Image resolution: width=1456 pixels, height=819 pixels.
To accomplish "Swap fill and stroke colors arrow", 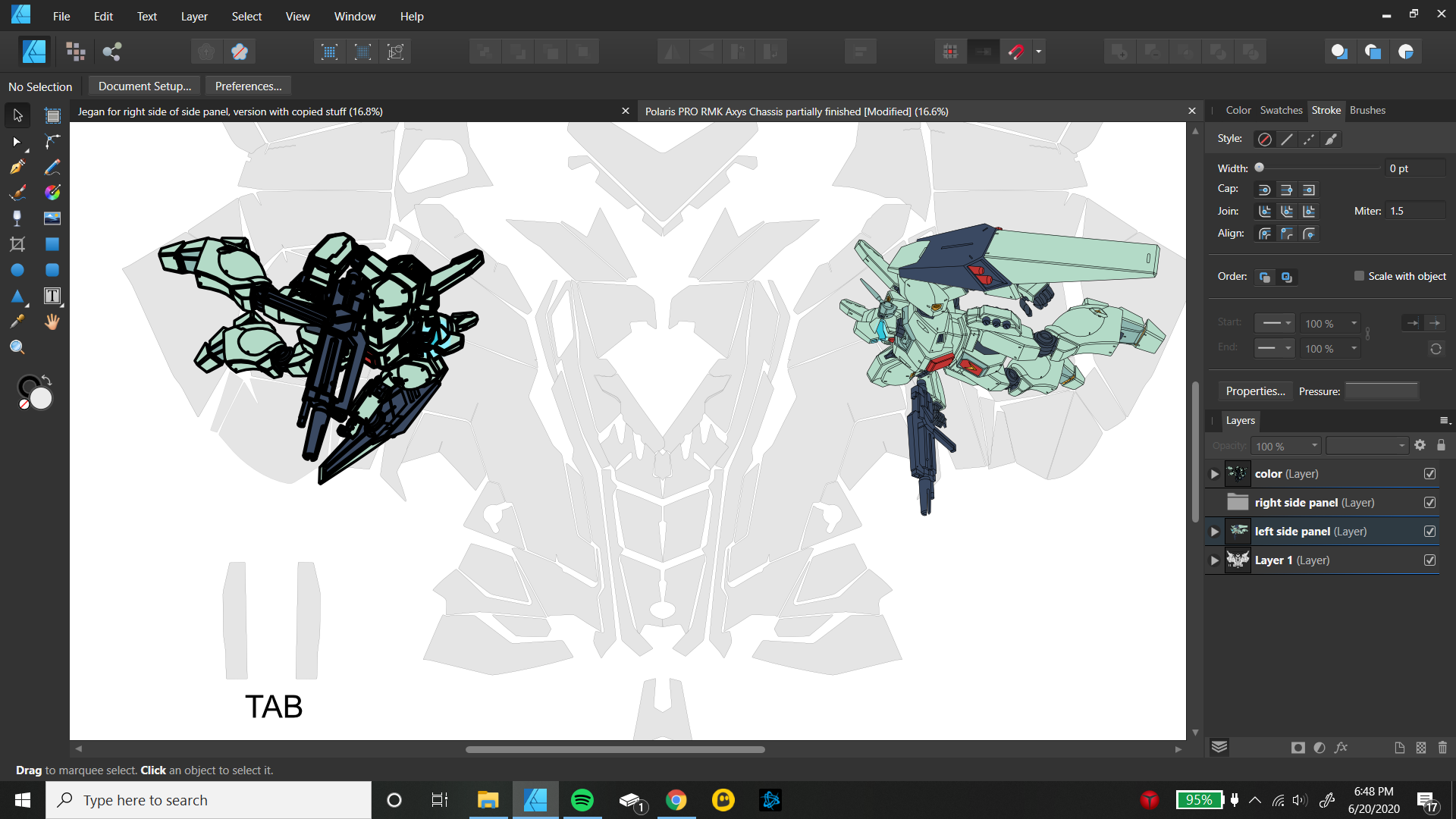I will tap(46, 380).
